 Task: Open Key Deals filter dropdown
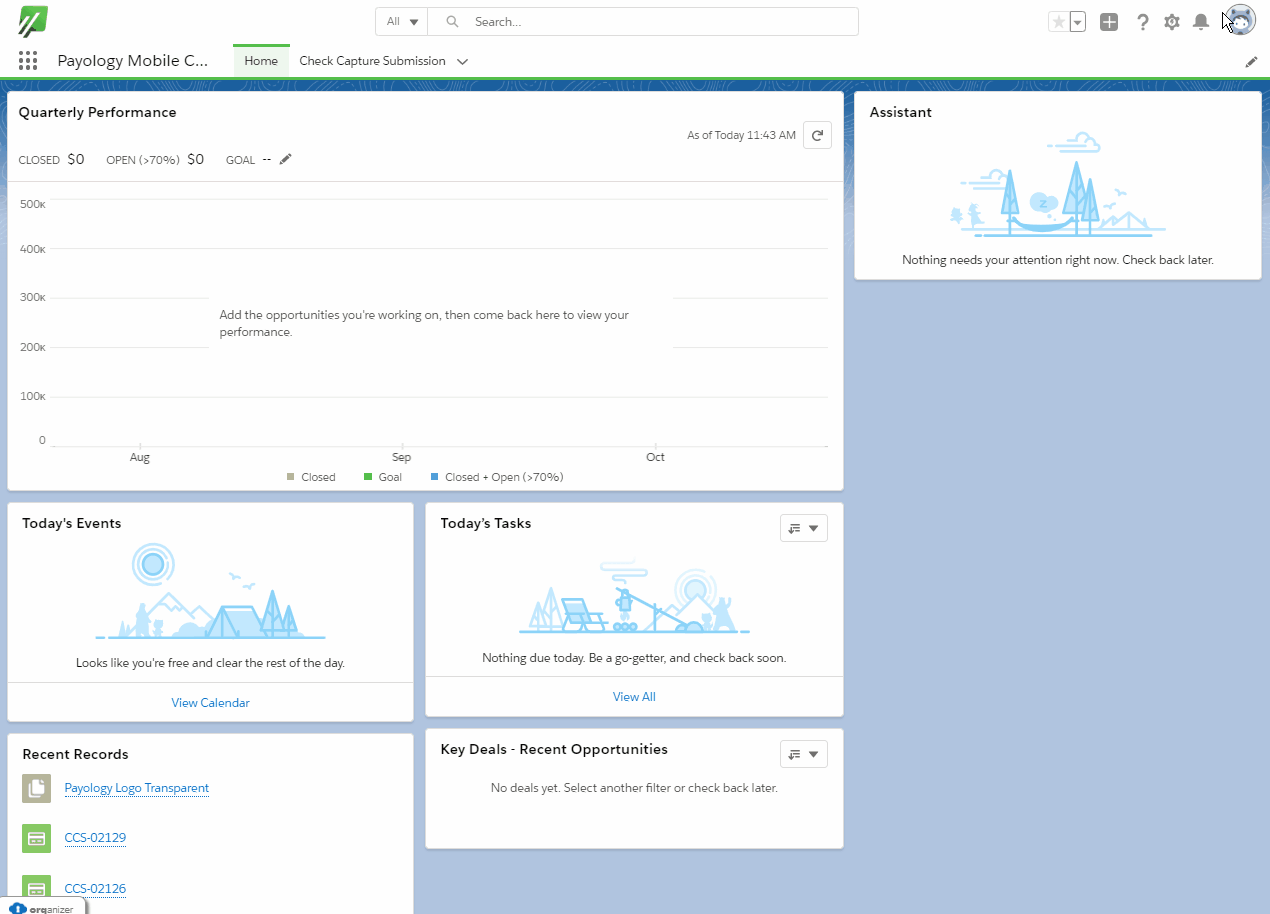point(803,754)
